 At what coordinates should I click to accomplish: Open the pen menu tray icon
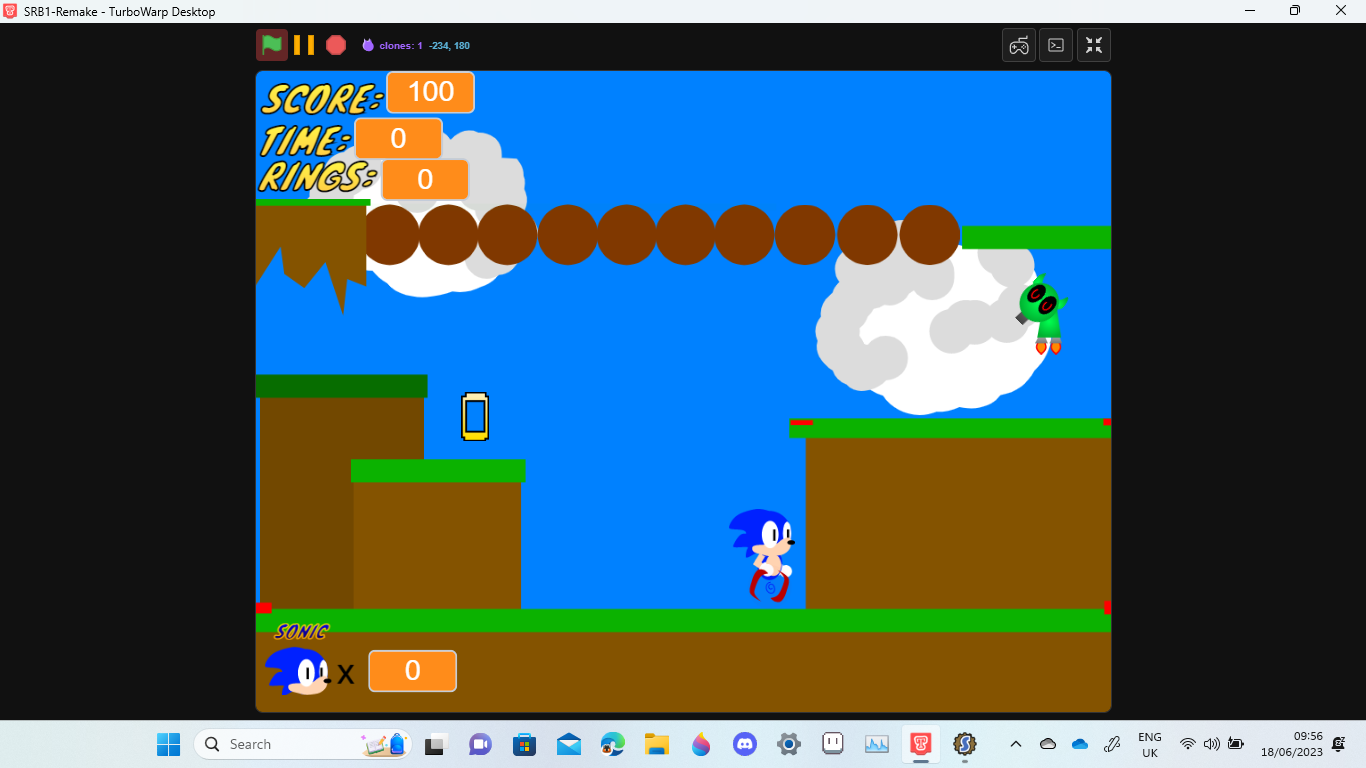(x=1111, y=744)
